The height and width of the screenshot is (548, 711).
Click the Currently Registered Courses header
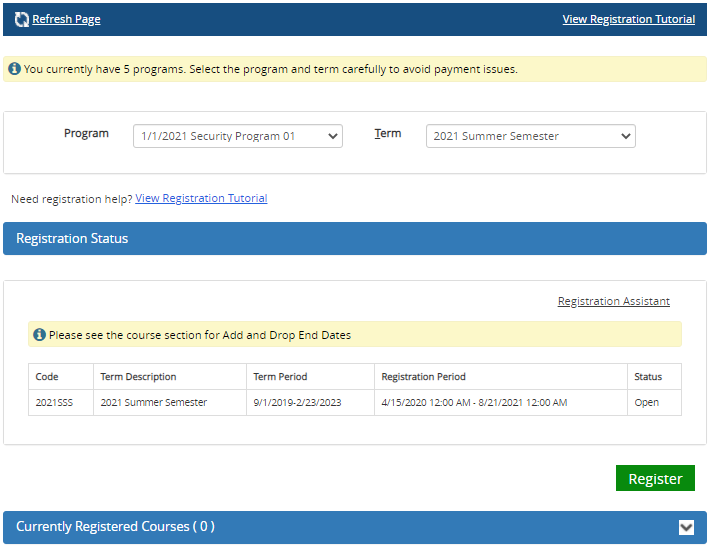tap(115, 527)
